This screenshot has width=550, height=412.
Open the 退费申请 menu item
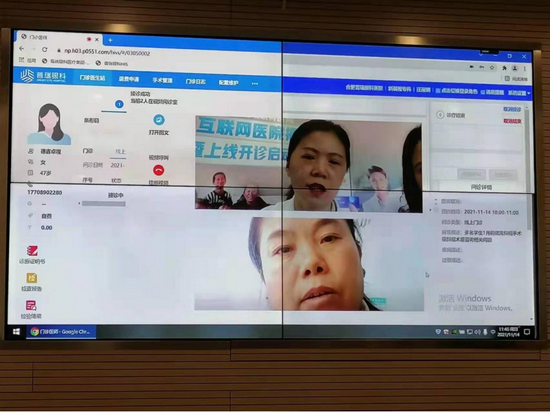click(129, 79)
